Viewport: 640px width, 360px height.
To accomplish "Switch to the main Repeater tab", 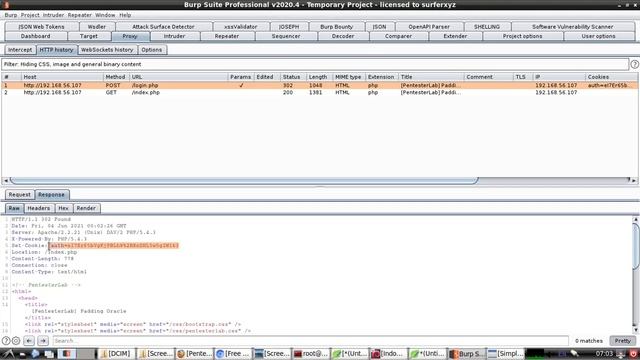I will coord(227,36).
